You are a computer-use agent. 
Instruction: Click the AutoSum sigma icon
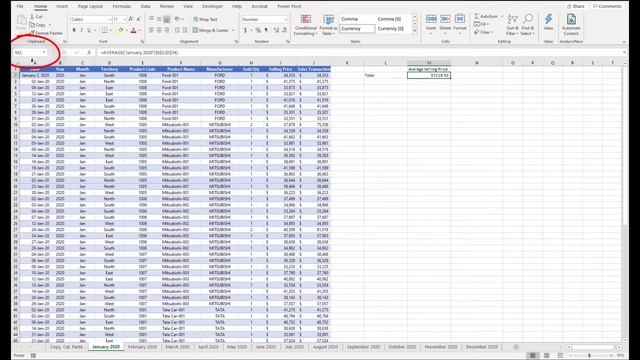pos(477,16)
